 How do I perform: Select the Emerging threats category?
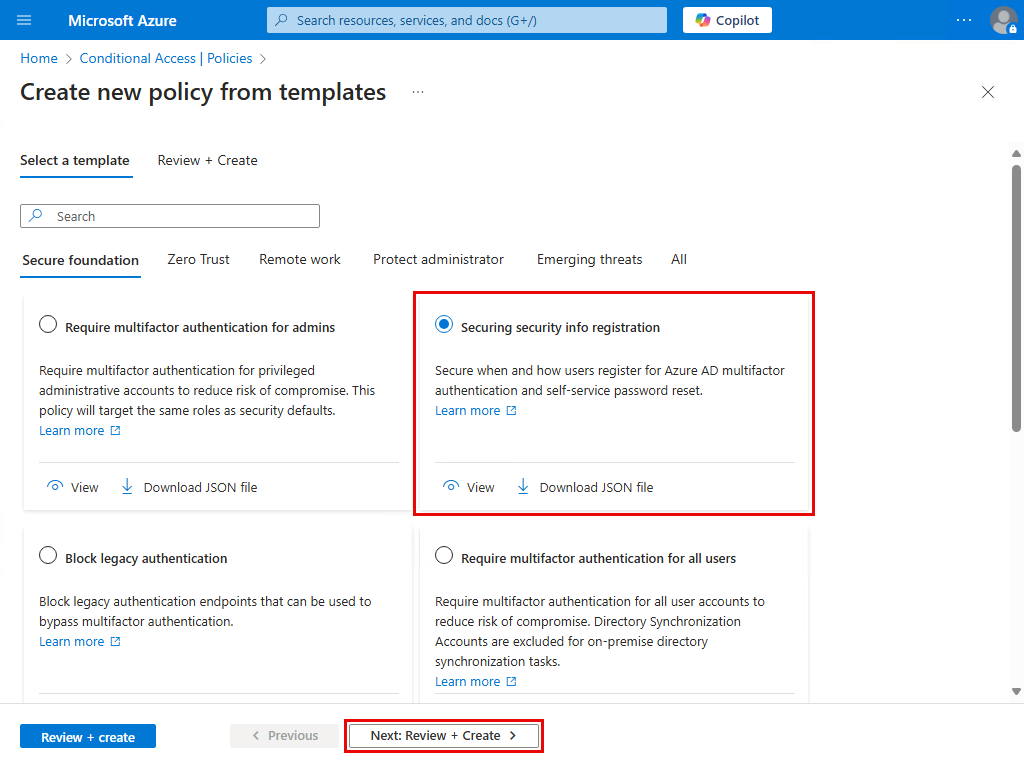[589, 259]
